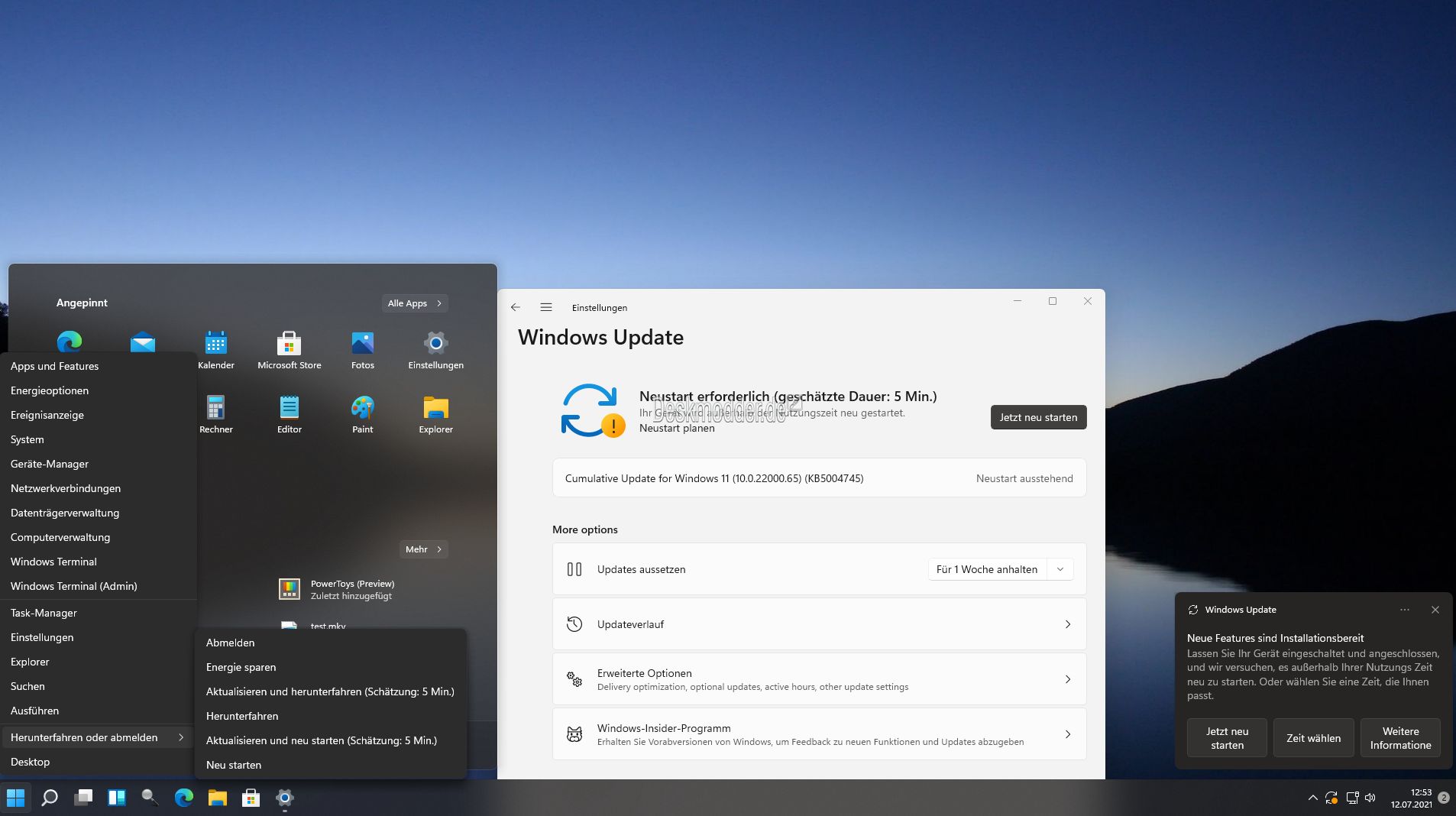The image size is (1456, 816).
Task: Click the Windows Start button on taskbar
Action: click(x=15, y=798)
